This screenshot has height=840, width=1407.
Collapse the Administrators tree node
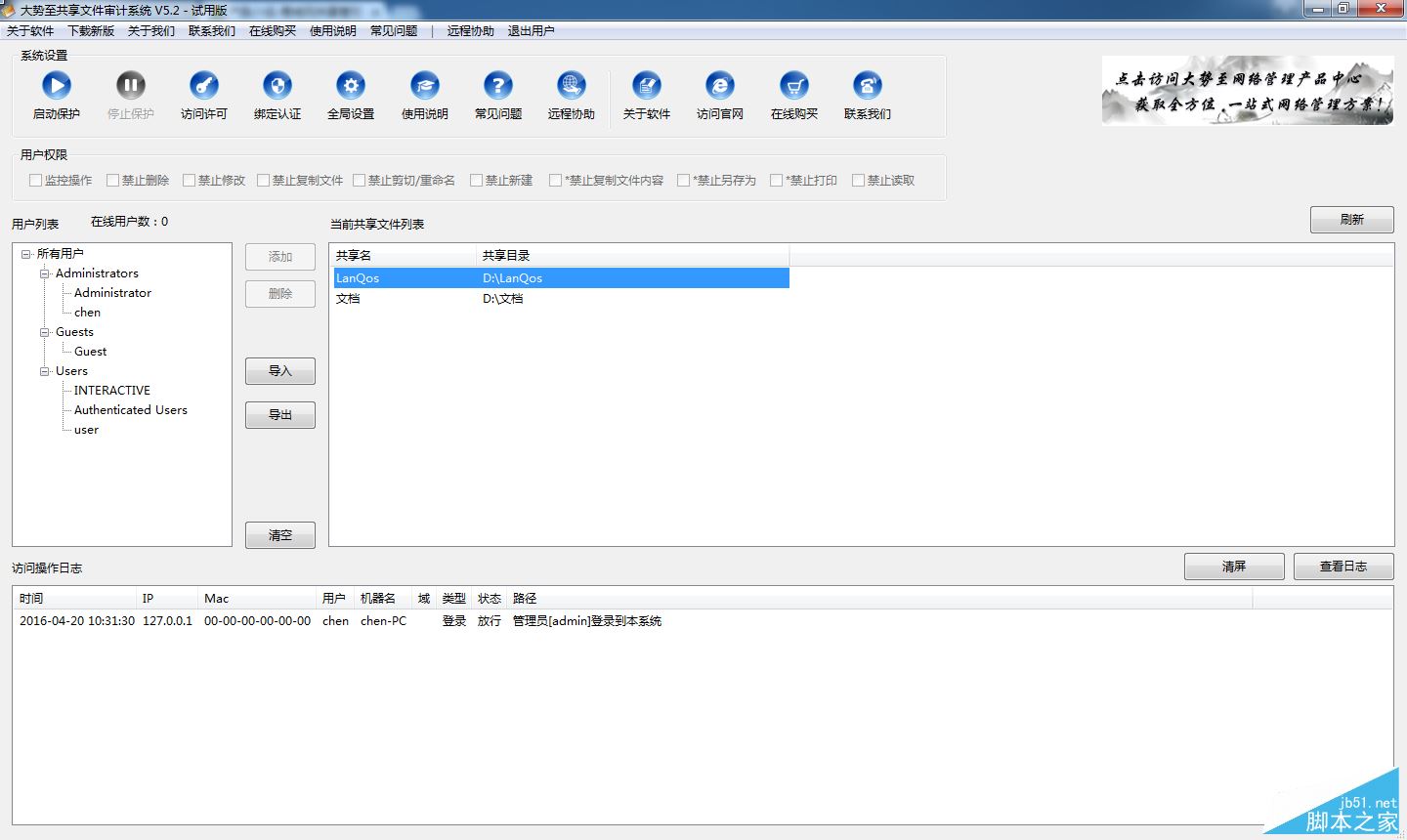[45, 273]
